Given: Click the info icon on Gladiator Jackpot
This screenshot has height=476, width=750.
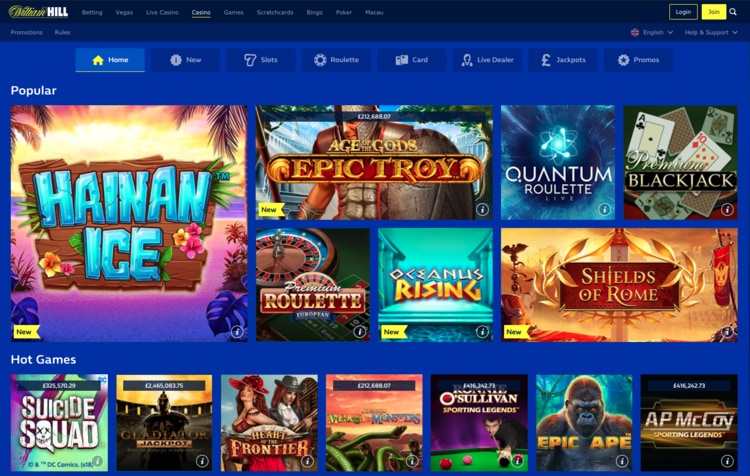Looking at the screenshot, I should tap(202, 461).
